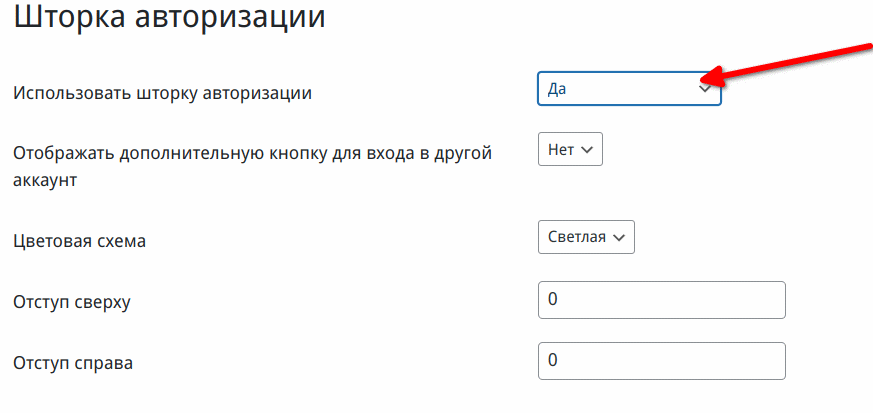Open the 'Нет' dropdown for additional login button
Viewport: 873px width, 413px height.
[x=570, y=149]
